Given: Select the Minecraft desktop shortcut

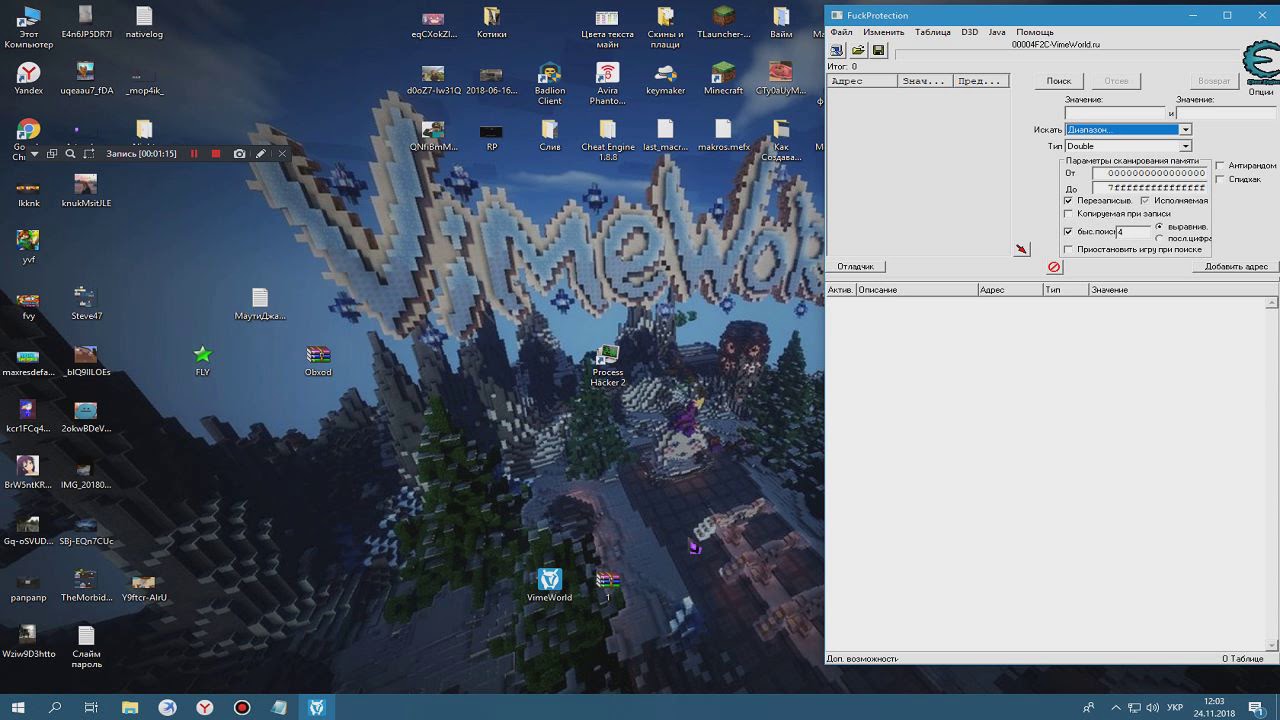Looking at the screenshot, I should pyautogui.click(x=723, y=79).
